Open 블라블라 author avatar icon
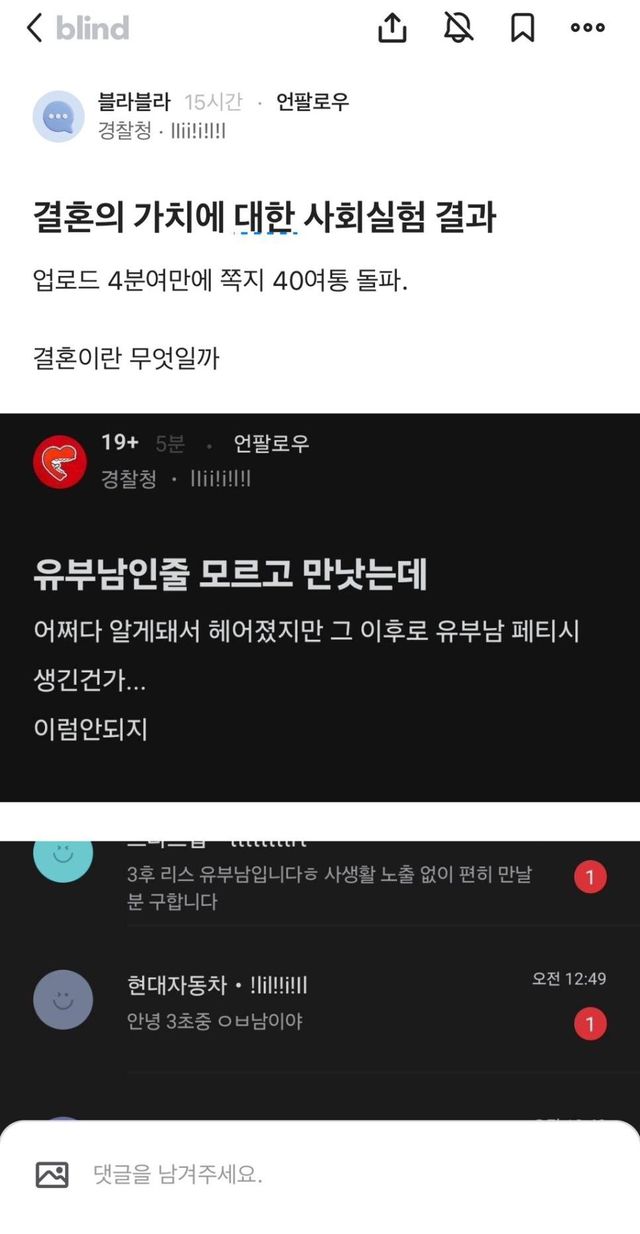Image resolution: width=640 pixels, height=1234 pixels. pyautogui.click(x=59, y=116)
